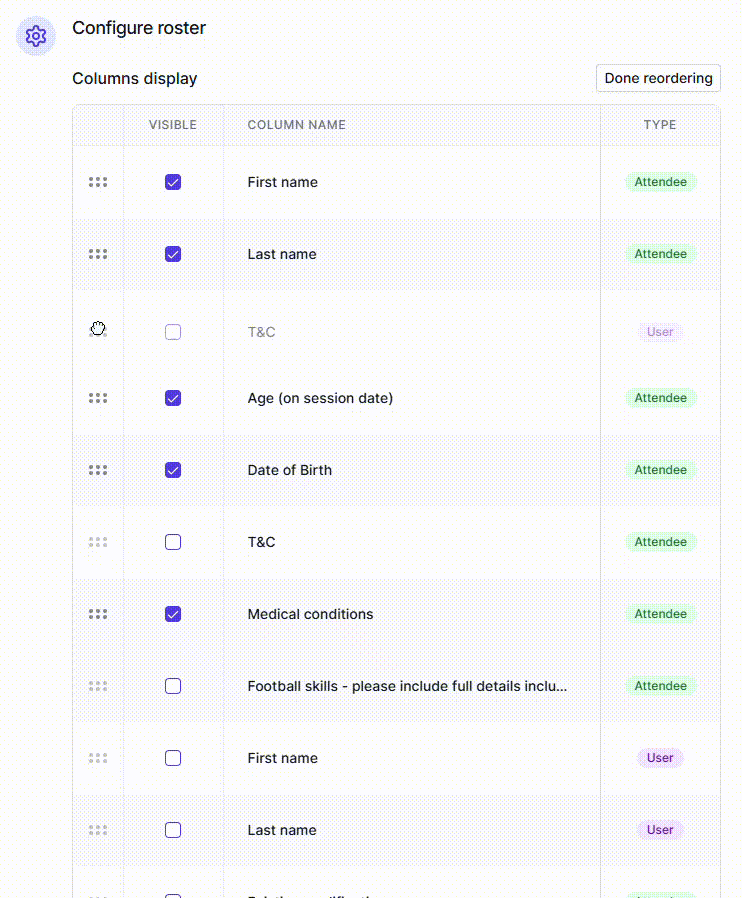The width and height of the screenshot is (742, 898).
Task: Click the Age (on session date) drag handle
Action: click(98, 398)
